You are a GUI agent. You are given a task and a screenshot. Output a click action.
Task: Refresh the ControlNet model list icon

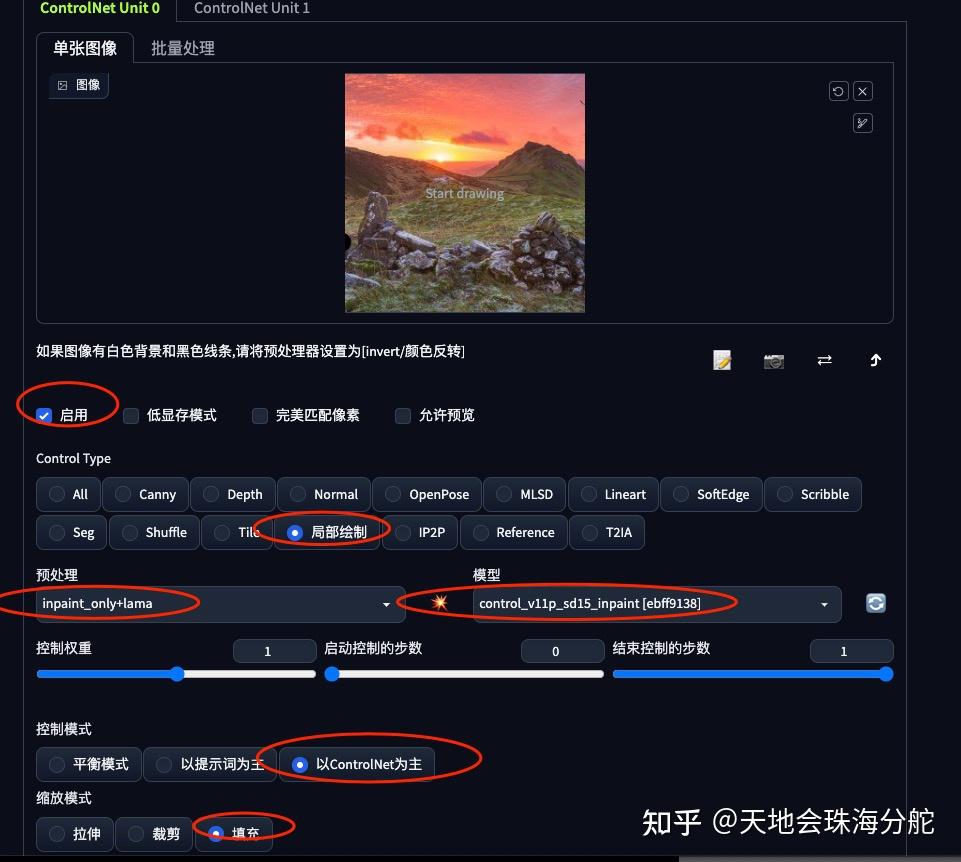coord(875,603)
